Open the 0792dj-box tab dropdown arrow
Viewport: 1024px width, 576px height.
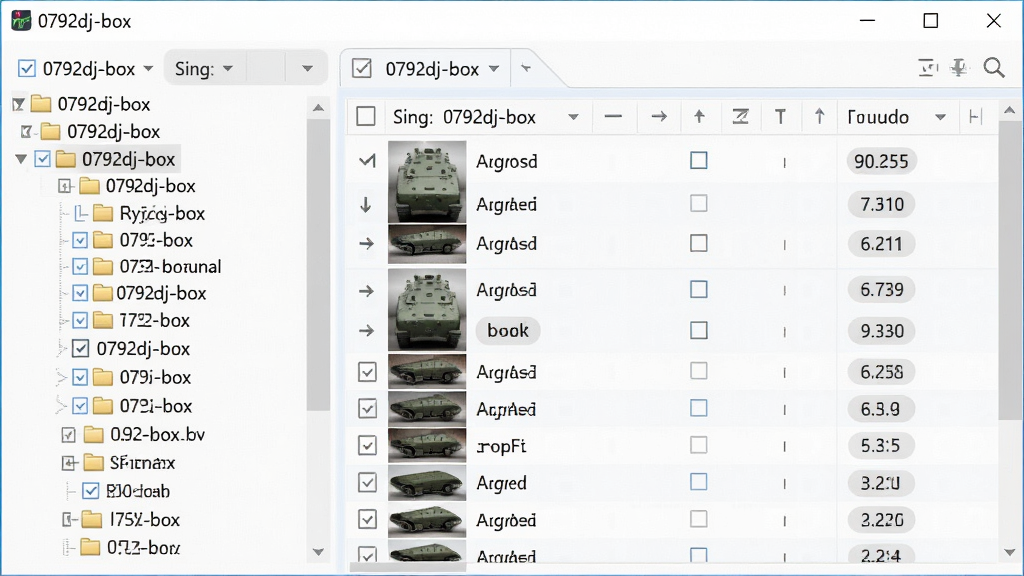[x=494, y=69]
